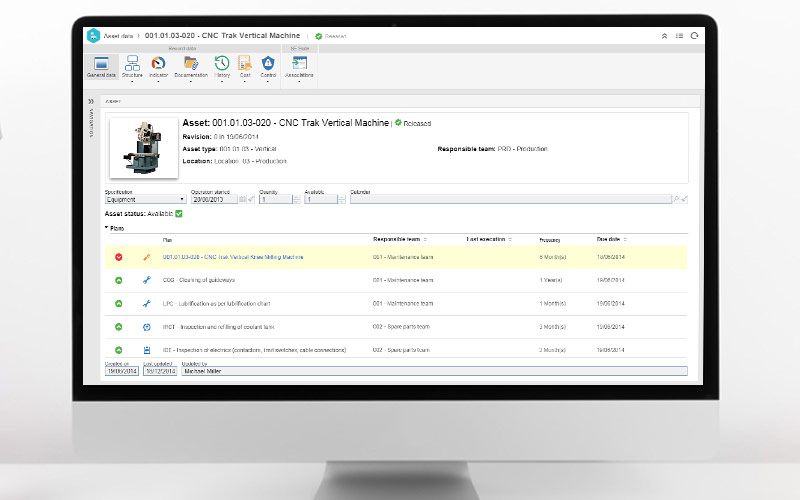Toggle the Asset status Available checkbox
Screen dimensions: 800x500
(179, 213)
